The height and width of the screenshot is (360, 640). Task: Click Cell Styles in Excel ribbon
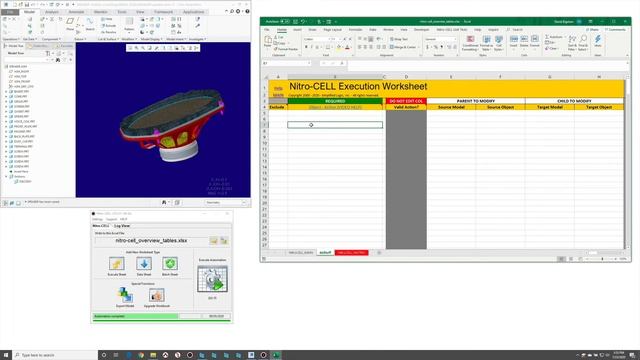[x=499, y=43]
